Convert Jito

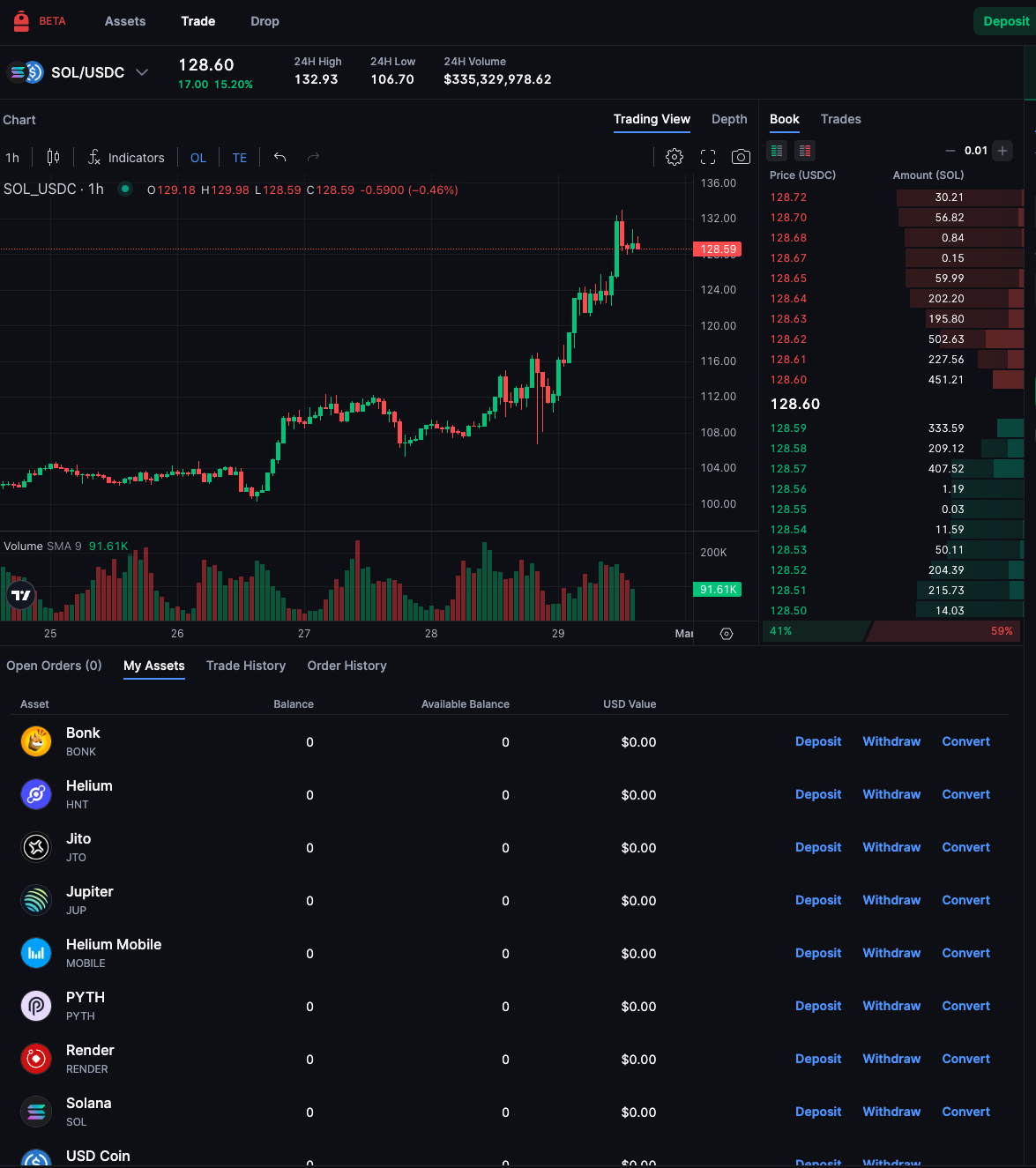pos(966,847)
